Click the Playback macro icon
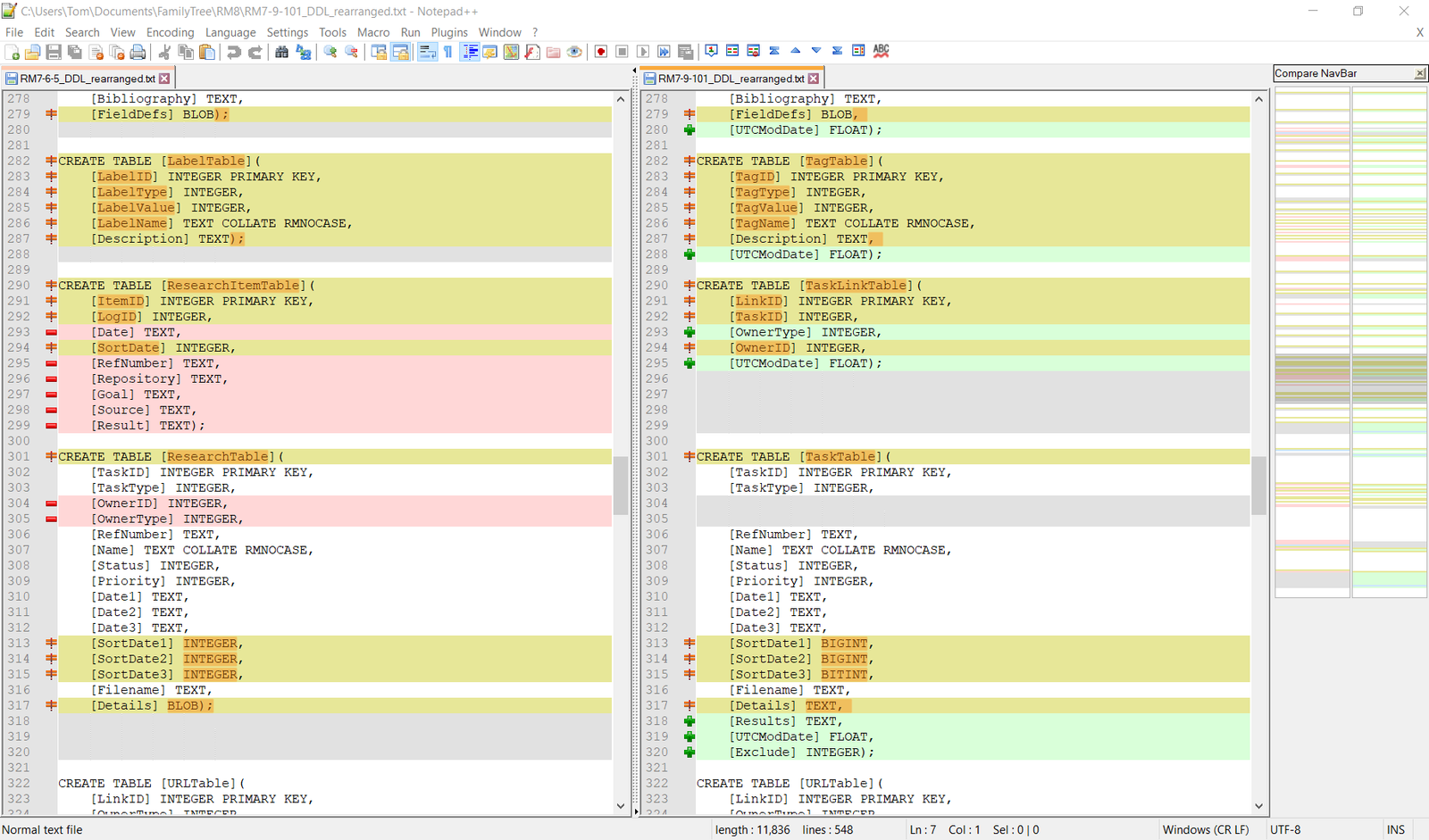1429x840 pixels. point(643,52)
